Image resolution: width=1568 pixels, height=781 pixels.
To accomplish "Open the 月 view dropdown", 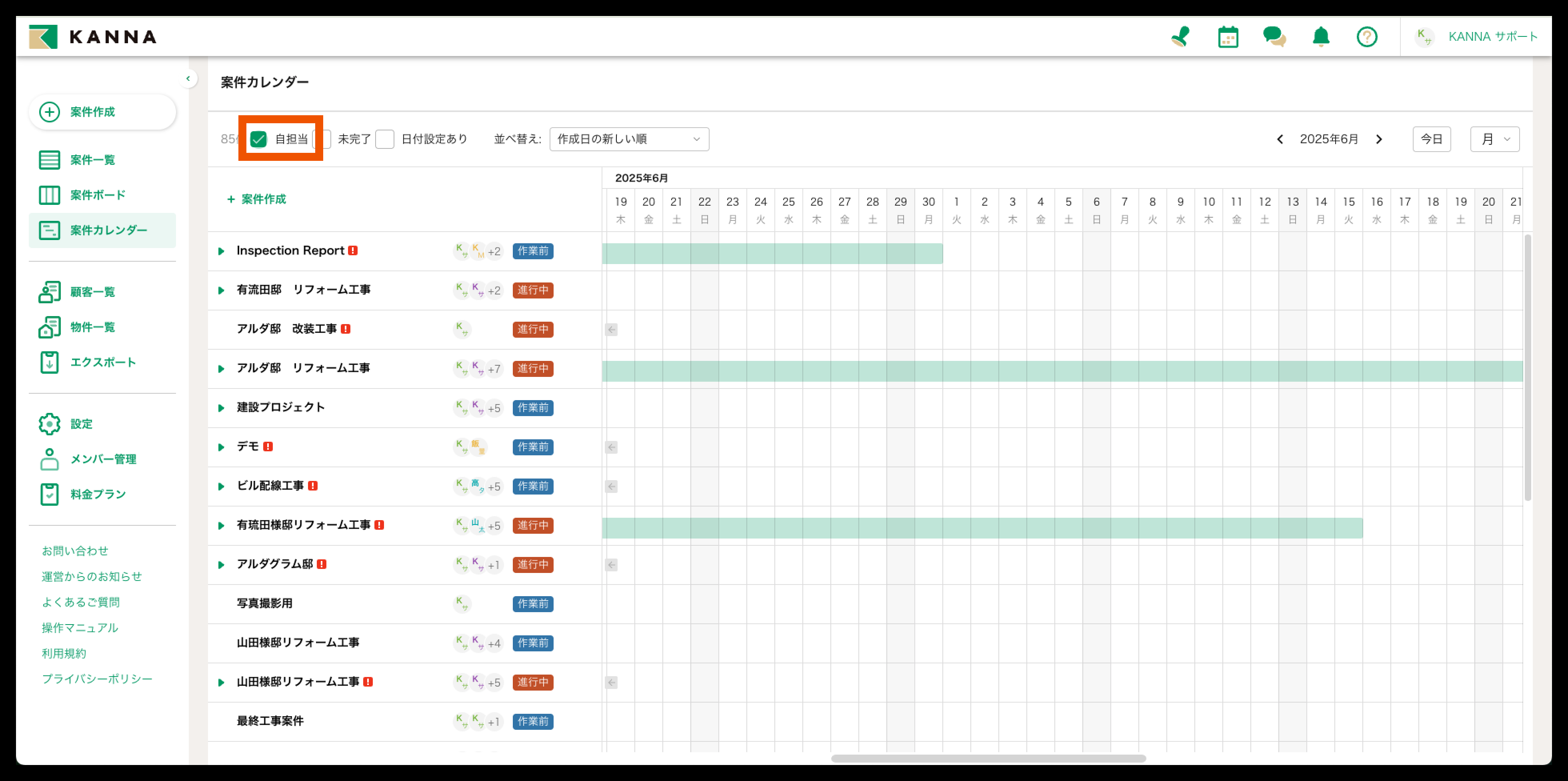I will tap(1494, 139).
